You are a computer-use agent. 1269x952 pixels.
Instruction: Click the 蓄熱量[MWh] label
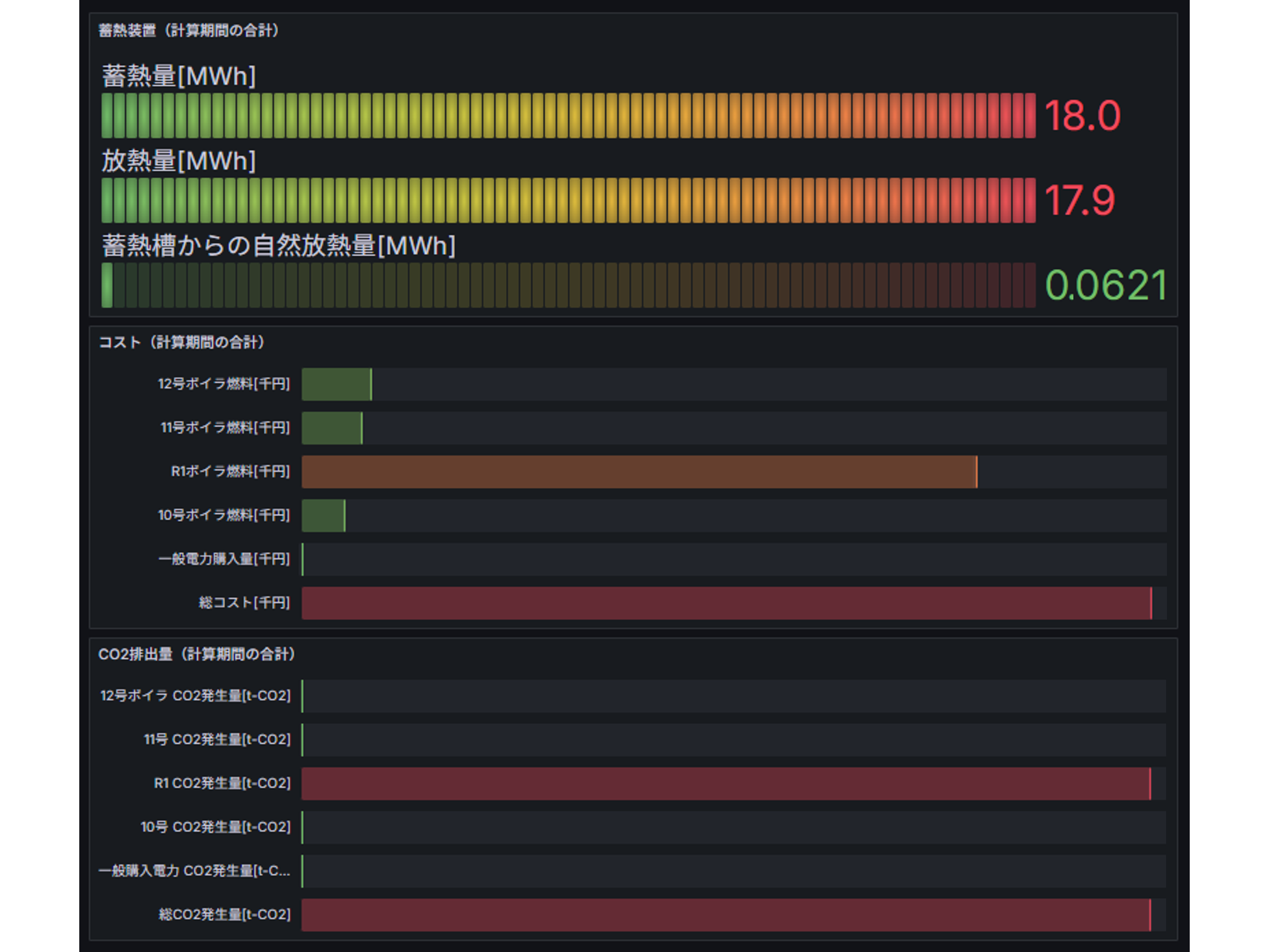[179, 76]
